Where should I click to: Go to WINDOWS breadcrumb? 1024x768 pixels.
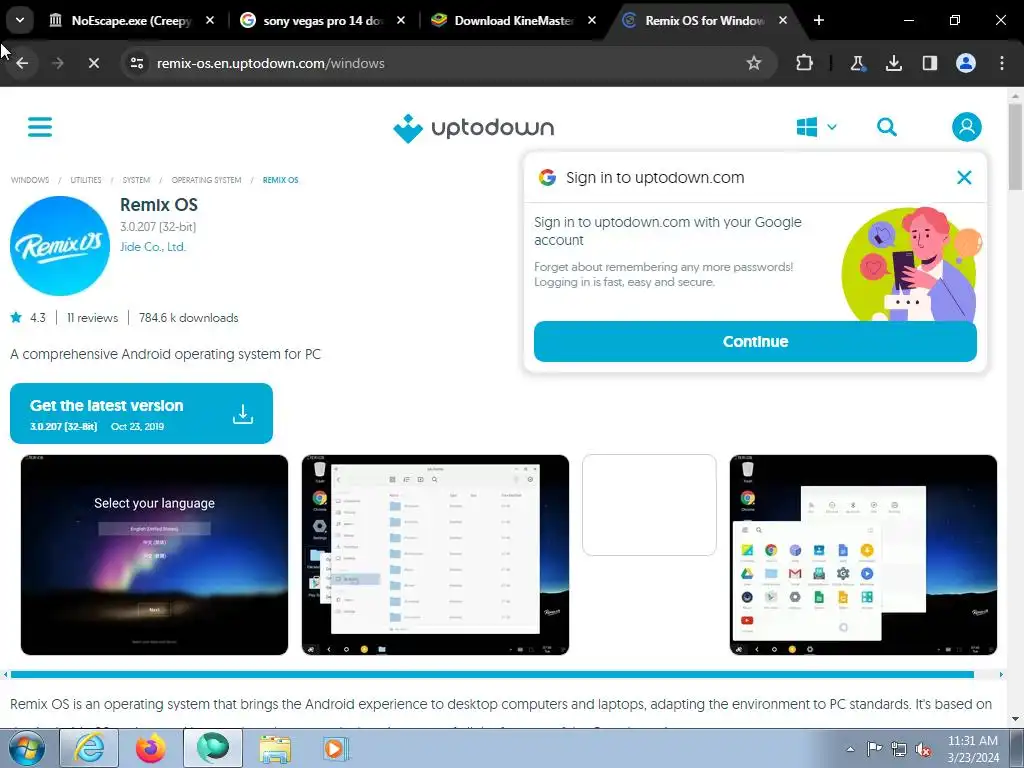coord(30,180)
